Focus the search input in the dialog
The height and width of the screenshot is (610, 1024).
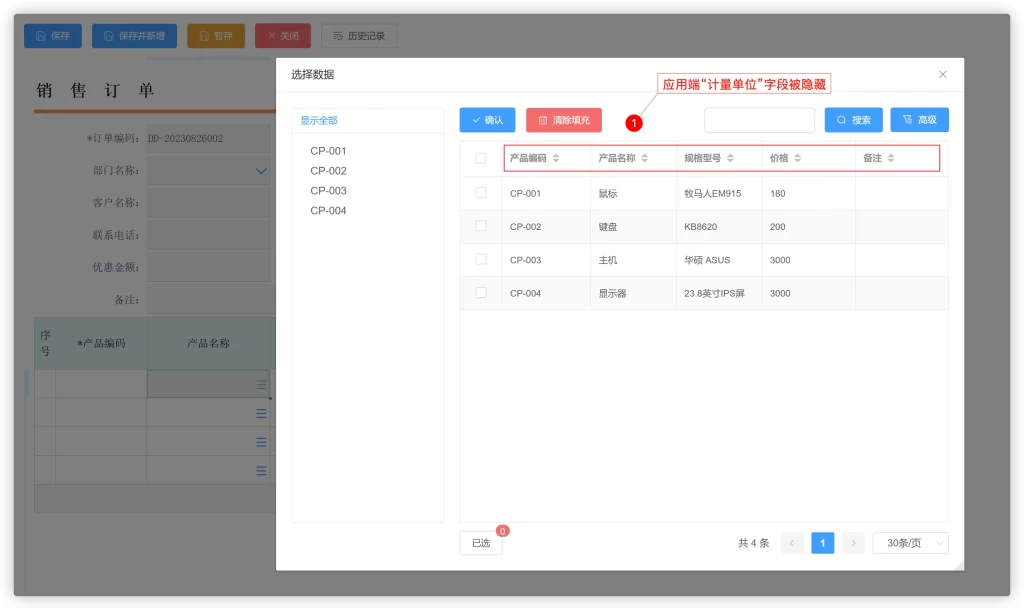[760, 120]
